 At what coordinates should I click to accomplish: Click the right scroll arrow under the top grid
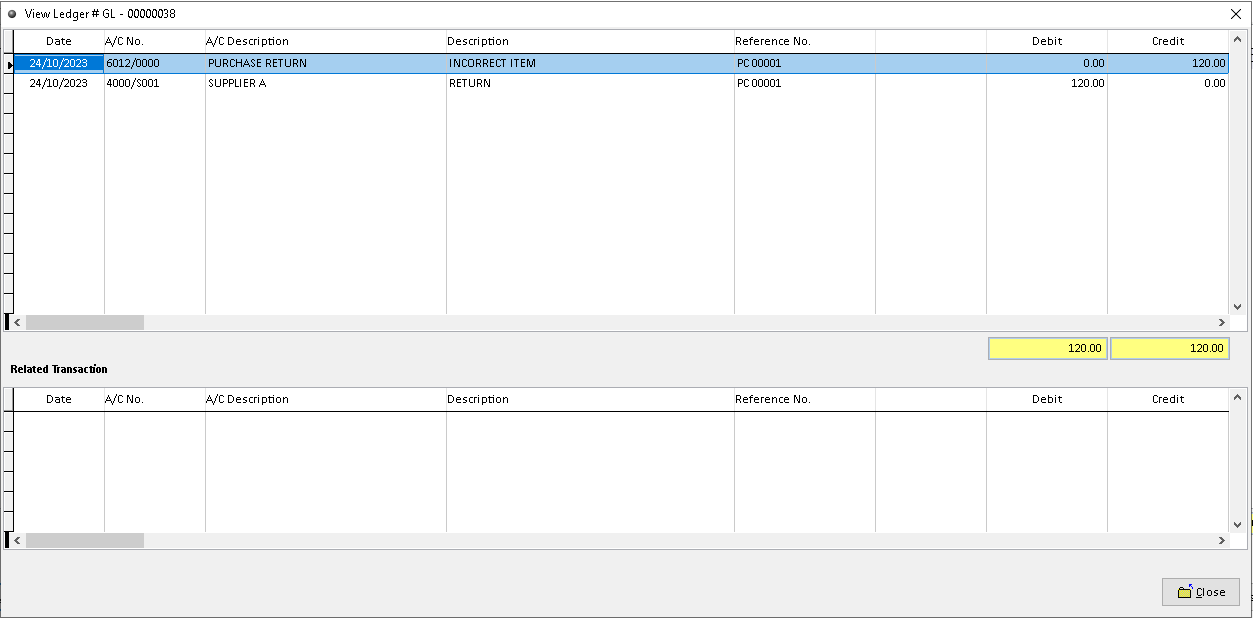click(x=1222, y=322)
